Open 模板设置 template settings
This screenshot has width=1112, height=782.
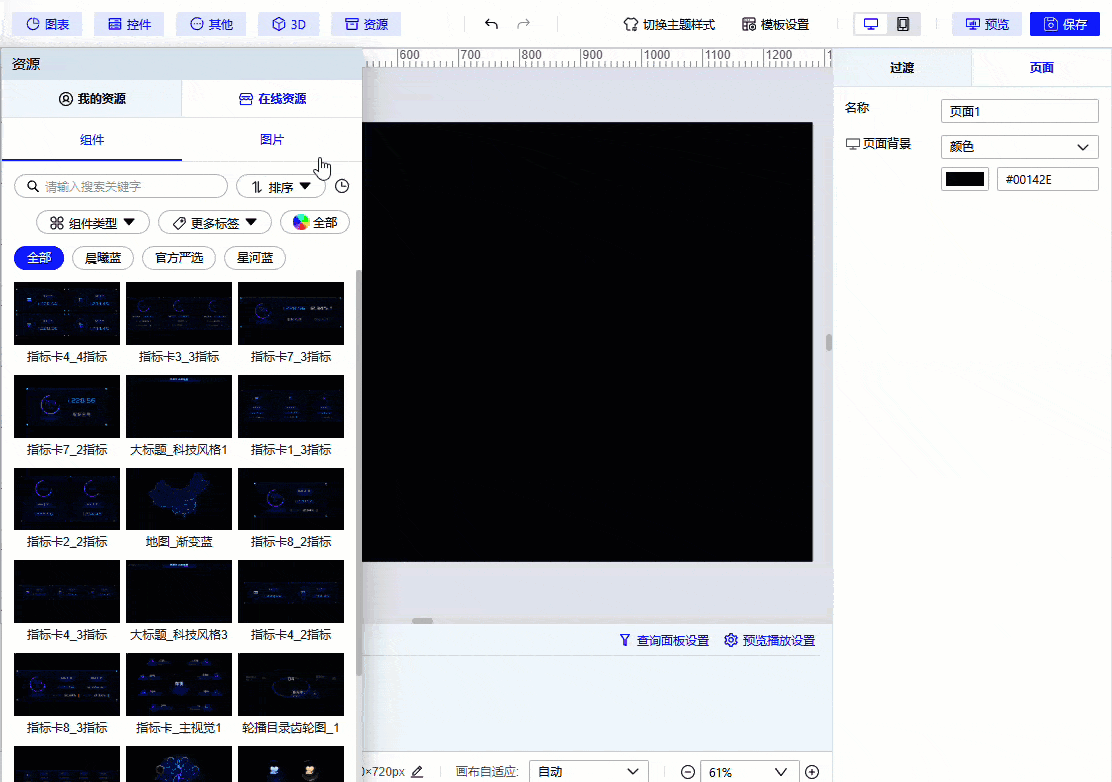click(775, 24)
